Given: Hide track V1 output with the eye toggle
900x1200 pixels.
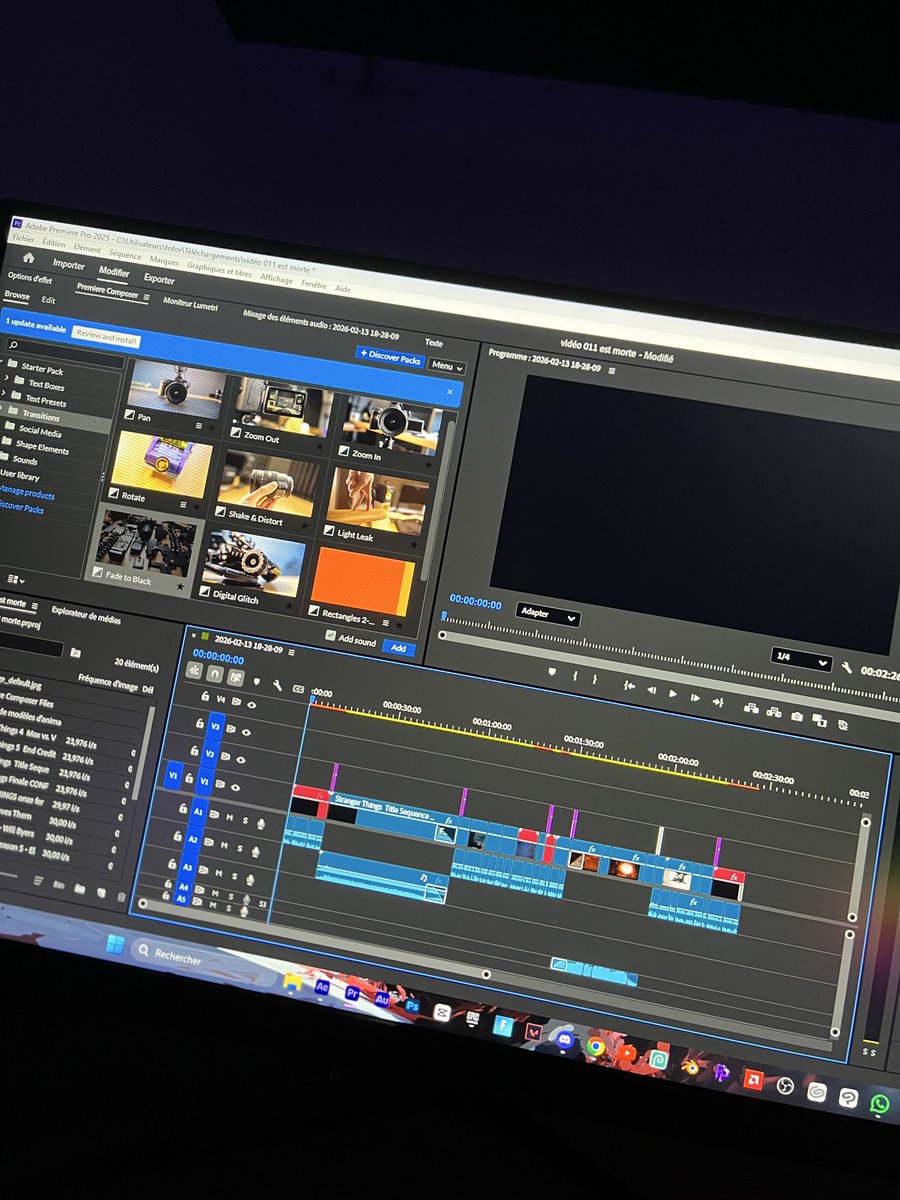Looking at the screenshot, I should coord(235,788).
